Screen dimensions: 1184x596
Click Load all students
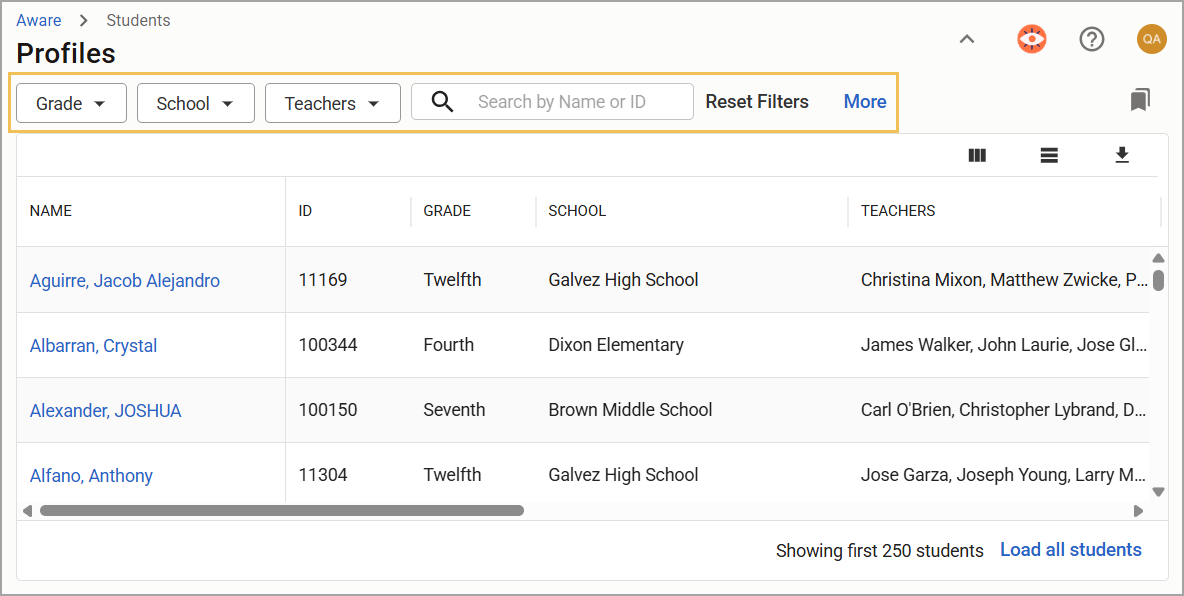tap(1071, 550)
